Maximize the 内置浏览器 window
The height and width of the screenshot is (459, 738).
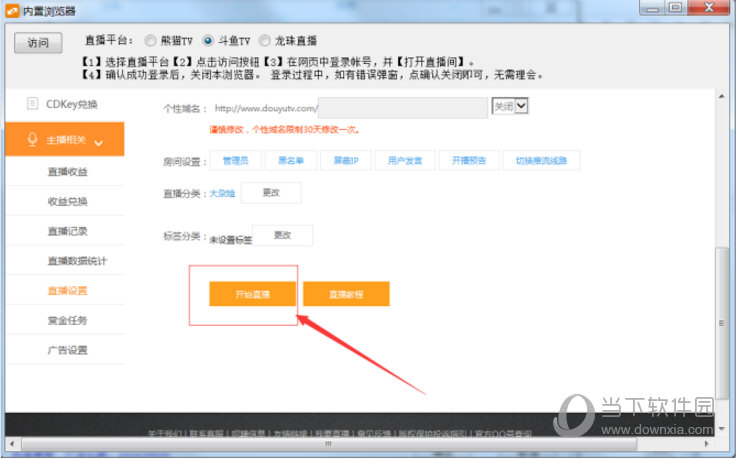675,8
